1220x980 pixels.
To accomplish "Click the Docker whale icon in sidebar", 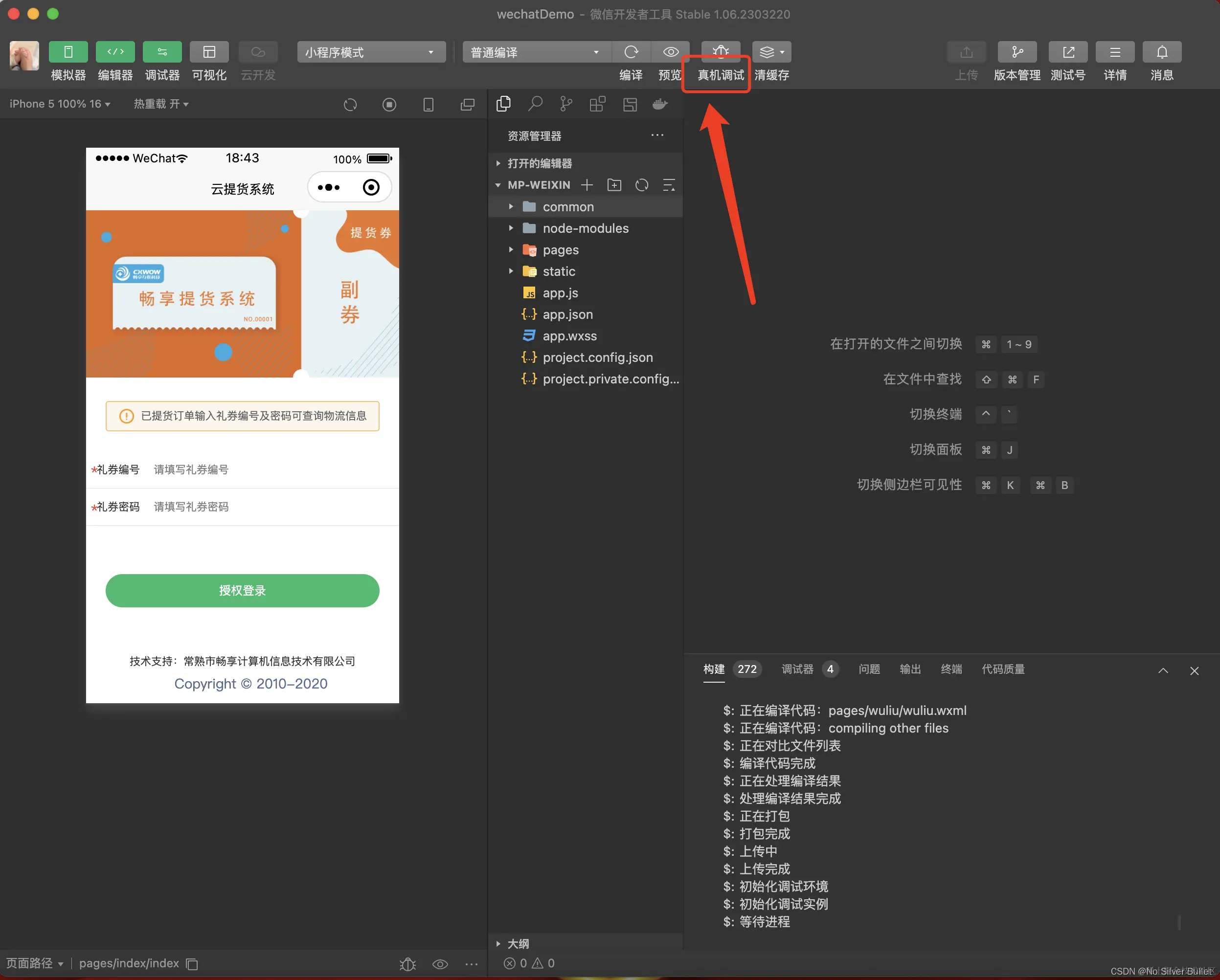I will [x=660, y=104].
